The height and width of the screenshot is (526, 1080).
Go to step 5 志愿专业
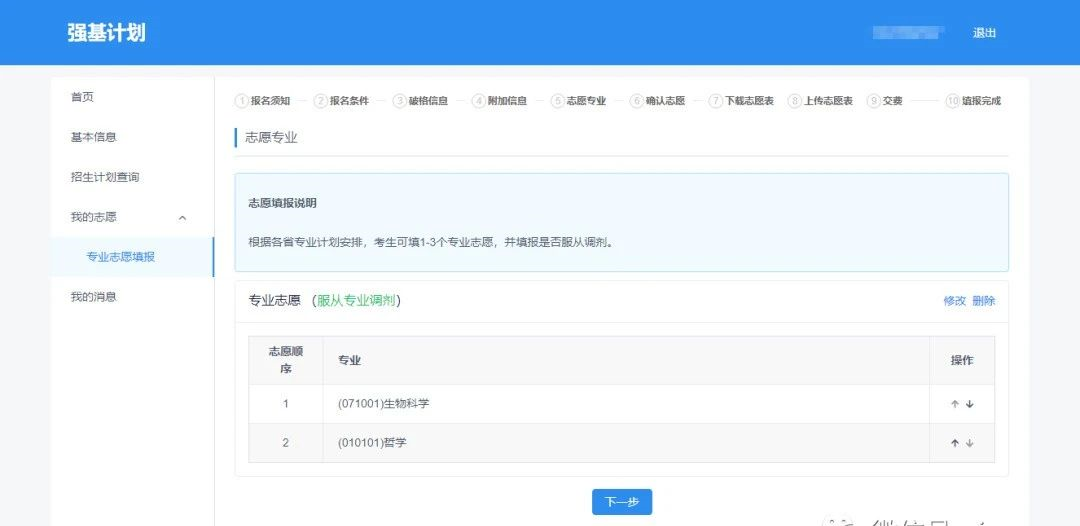click(x=579, y=101)
